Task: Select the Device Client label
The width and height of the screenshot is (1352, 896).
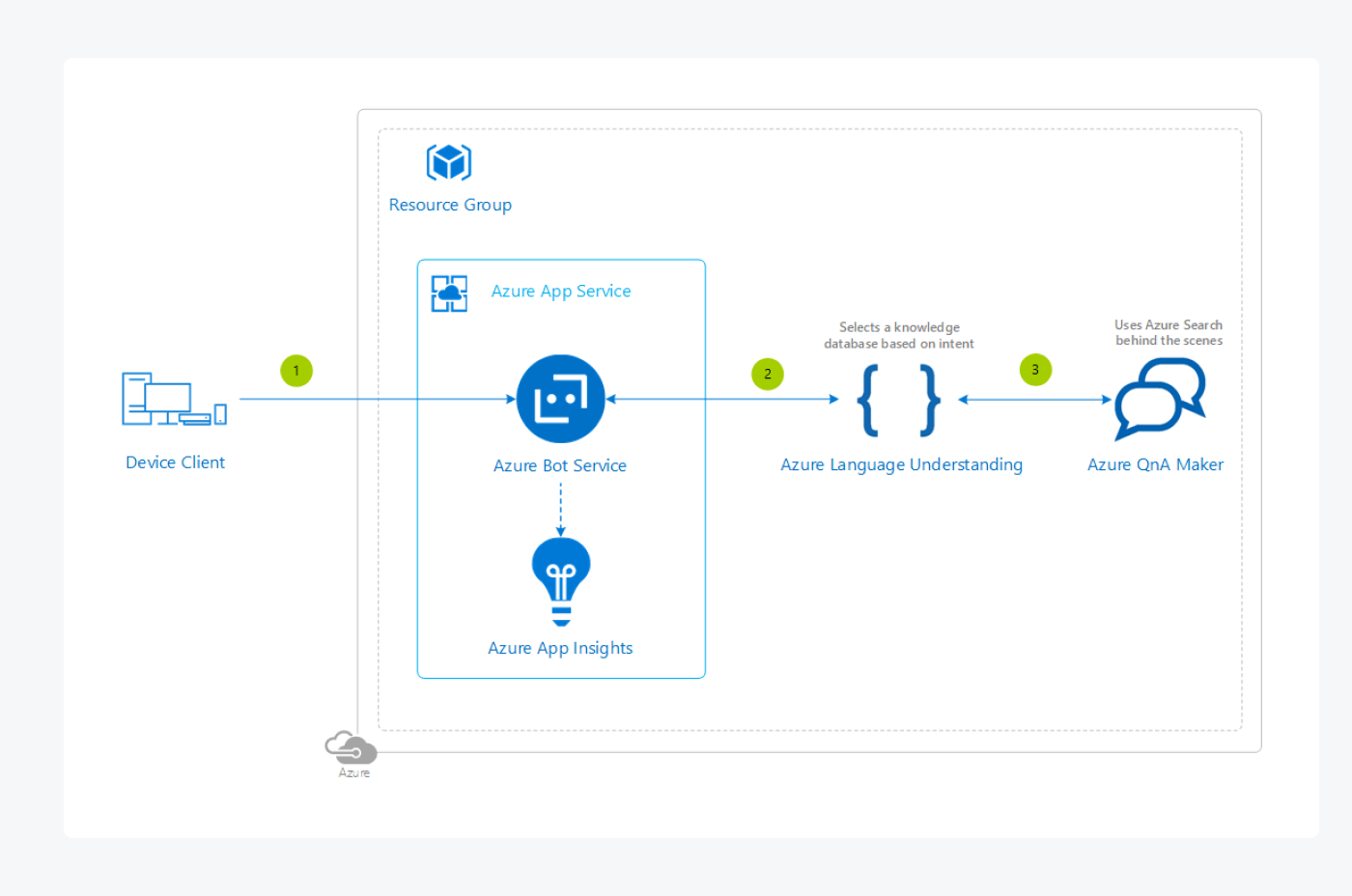Action: 175,462
